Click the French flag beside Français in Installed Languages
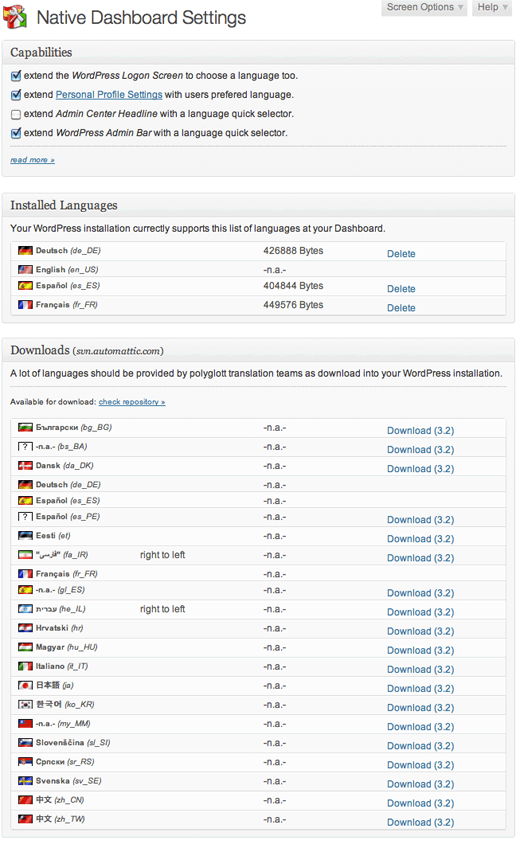 point(25,305)
